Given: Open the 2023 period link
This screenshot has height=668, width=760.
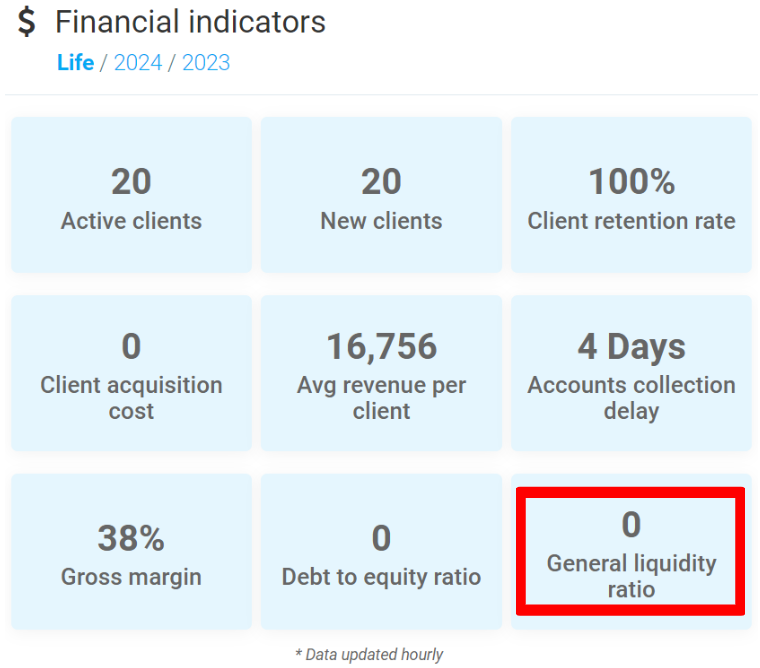Looking at the screenshot, I should tap(206, 63).
